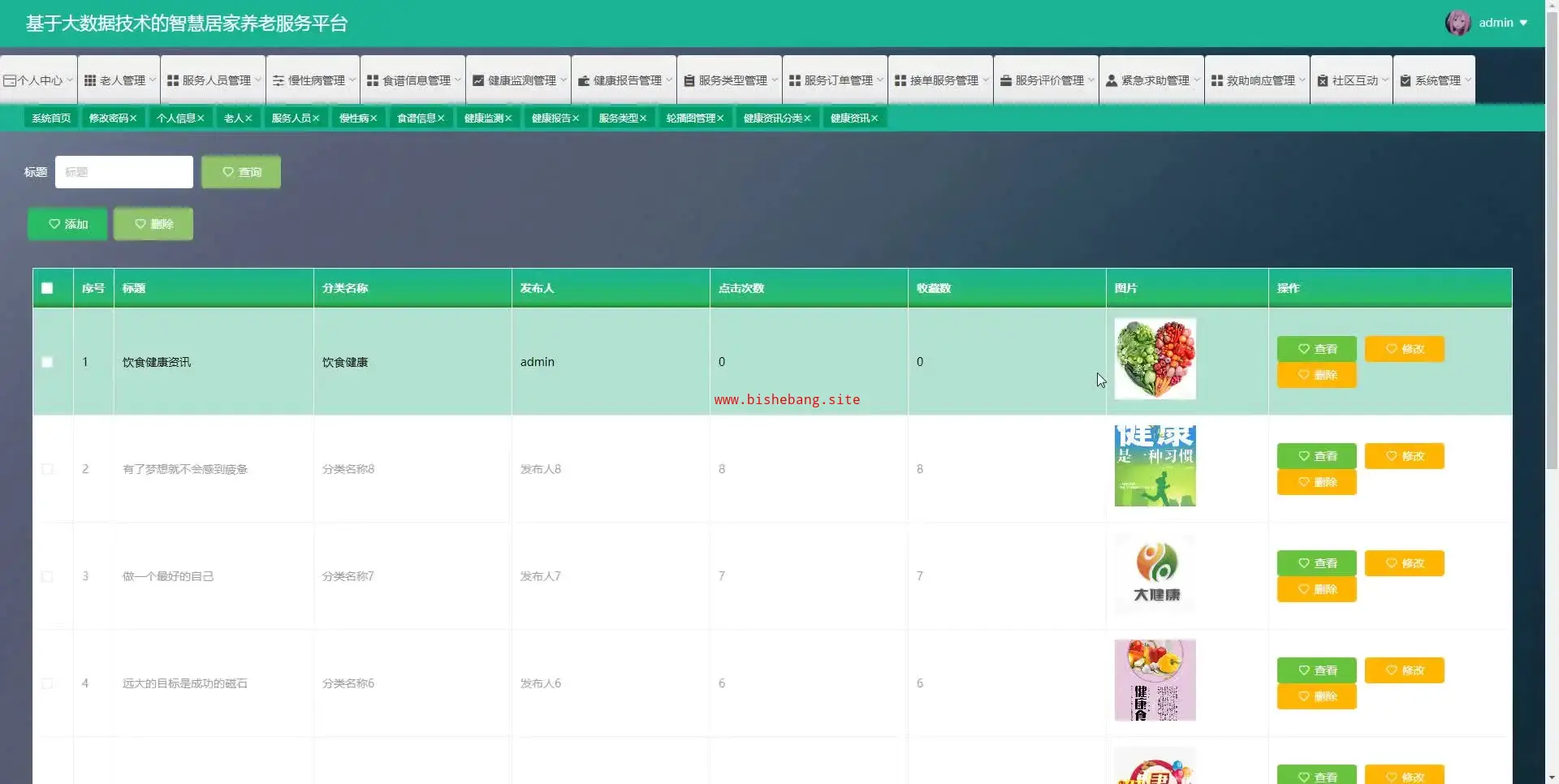Delete the 饮食健康资讯 row
Screen dimensions: 1559x784
click(x=1317, y=375)
